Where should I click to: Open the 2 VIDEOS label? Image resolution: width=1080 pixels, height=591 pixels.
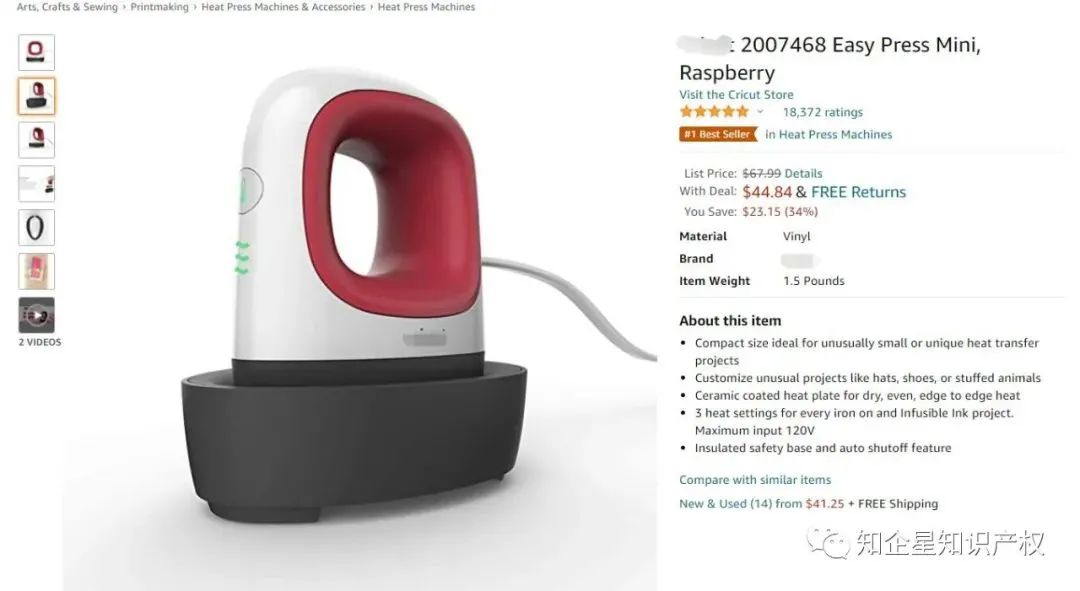click(x=40, y=342)
